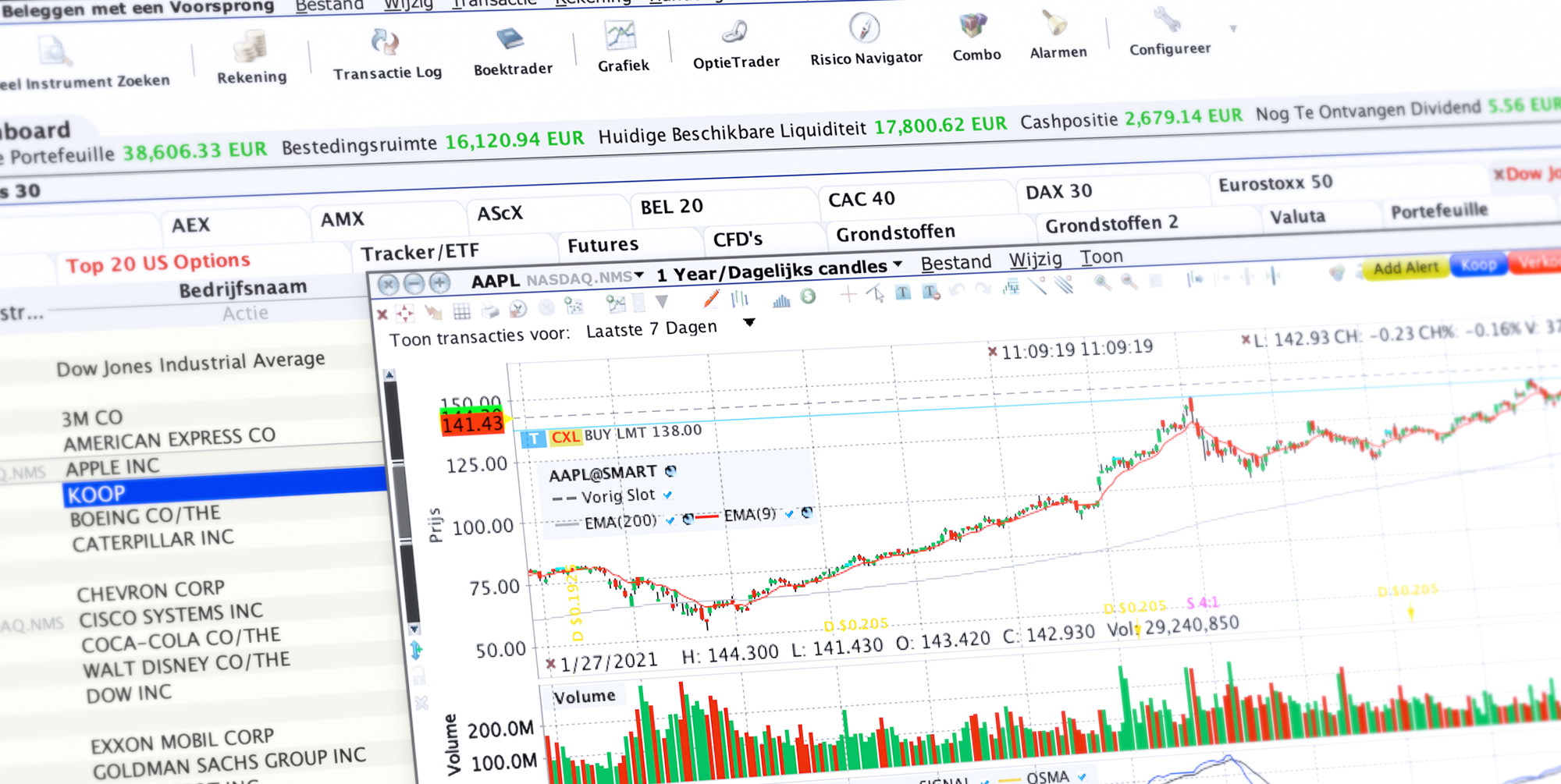Click the gray down triangle in chart toolbar
The height and width of the screenshot is (784, 1561).
click(662, 302)
